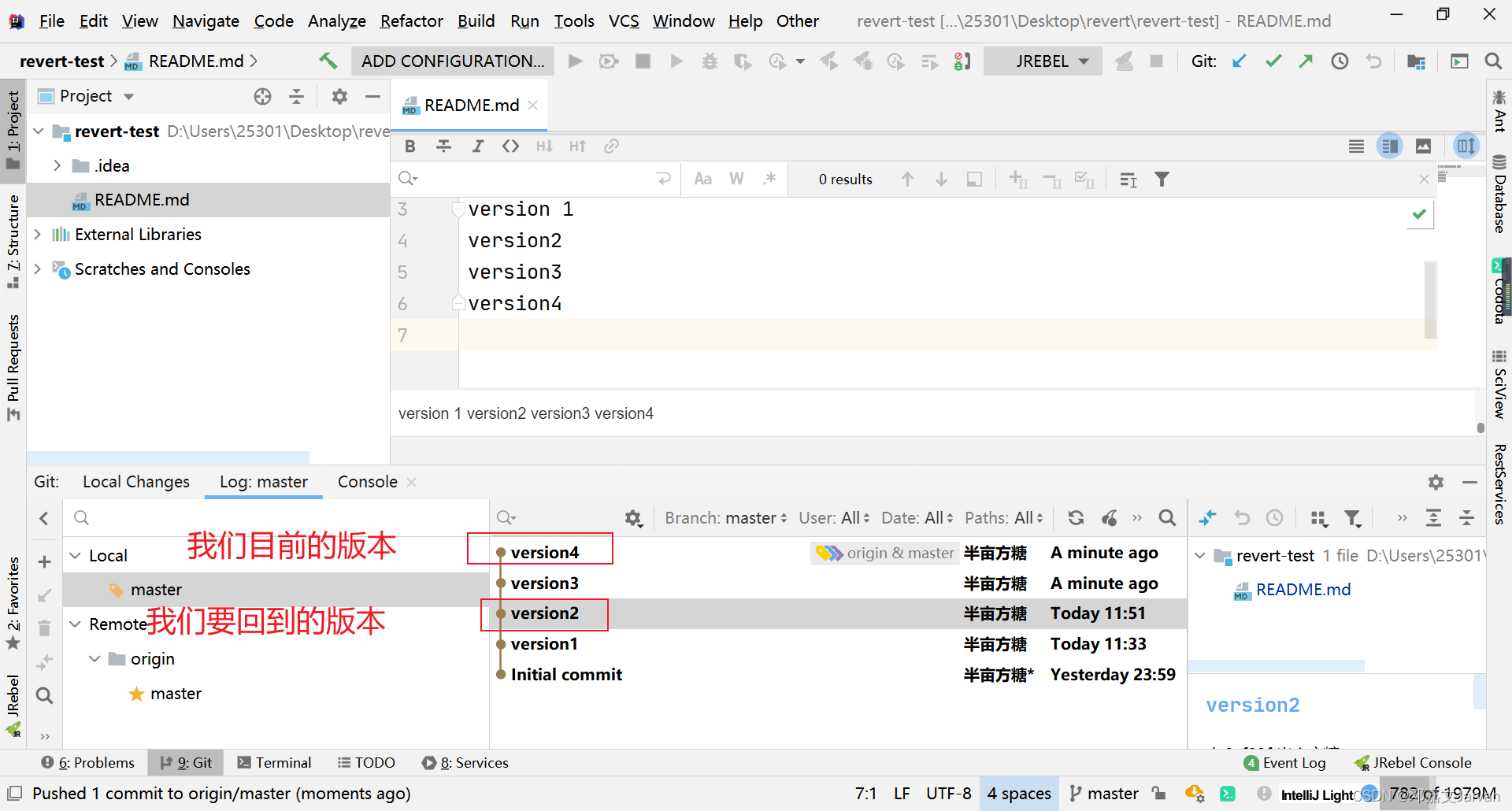Collapse all in Project panel
The height and width of the screenshot is (811, 1512).
pos(297,96)
